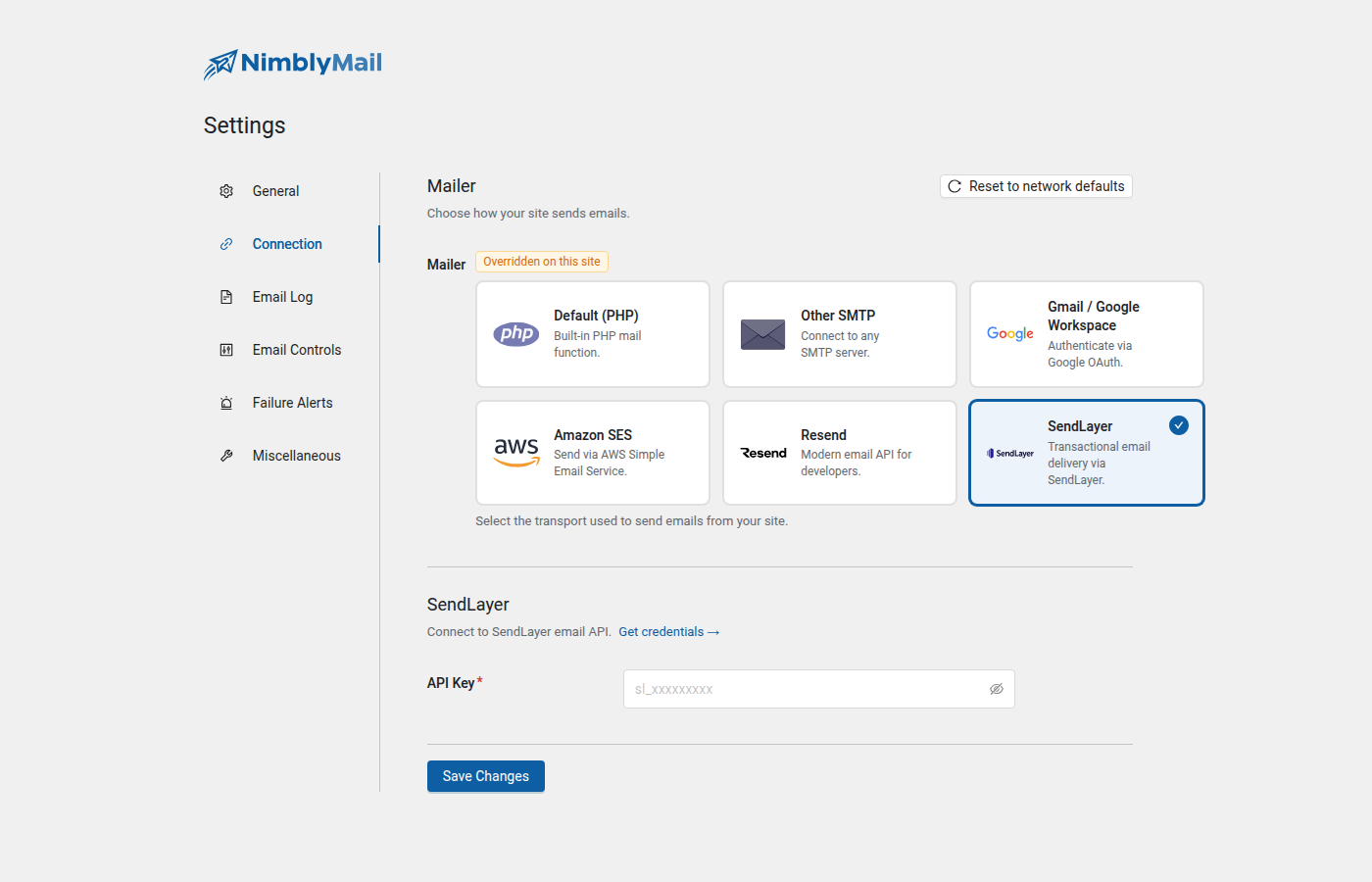Screen dimensions: 1372x882
Task: Click the SendLayer logo icon
Action: click(x=1010, y=453)
